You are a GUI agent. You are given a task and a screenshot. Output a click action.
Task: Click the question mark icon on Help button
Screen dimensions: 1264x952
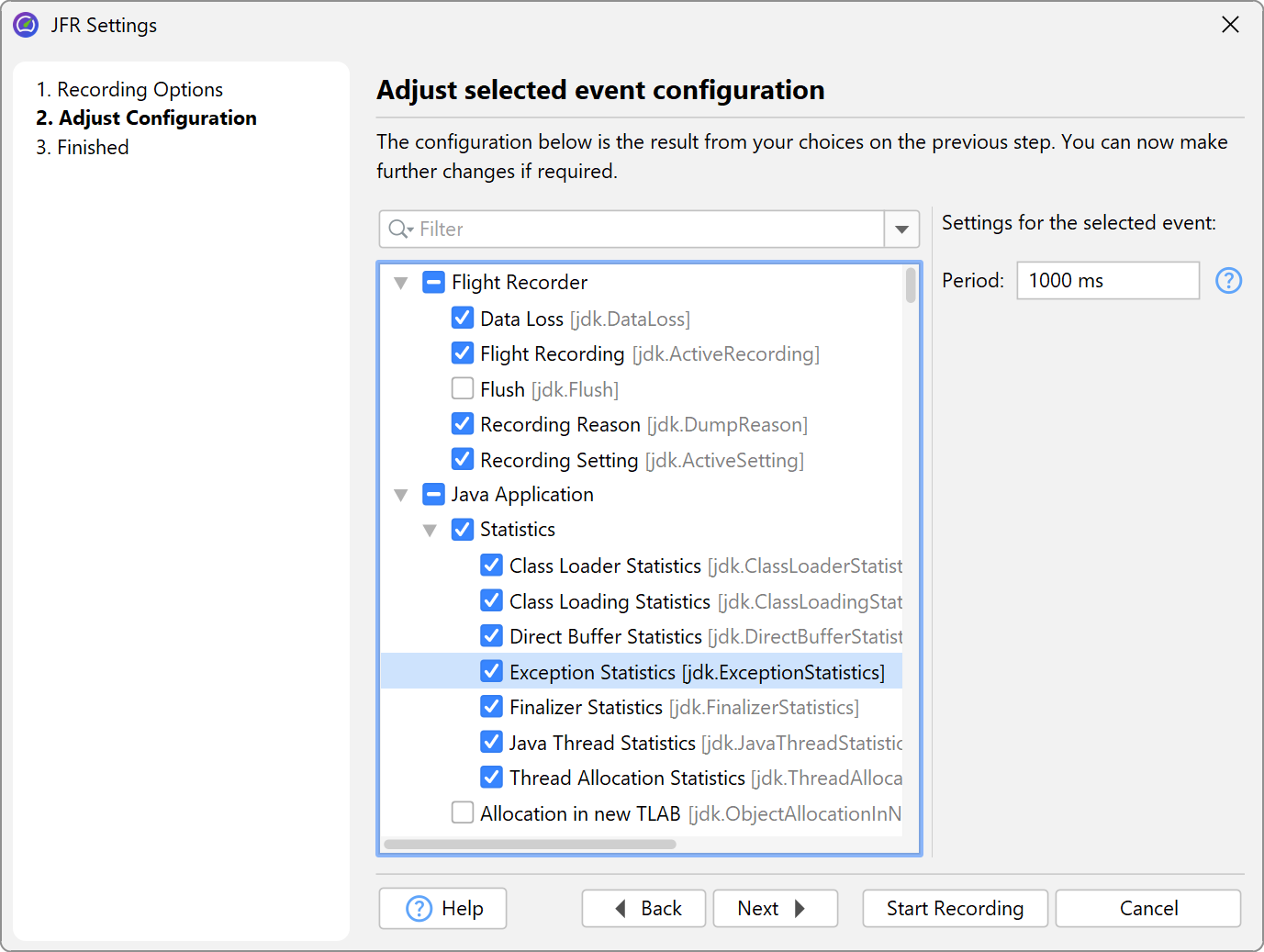[x=419, y=908]
